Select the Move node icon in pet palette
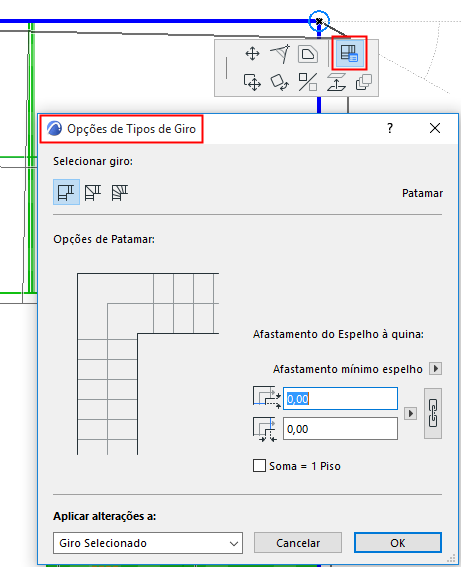 (x=252, y=54)
